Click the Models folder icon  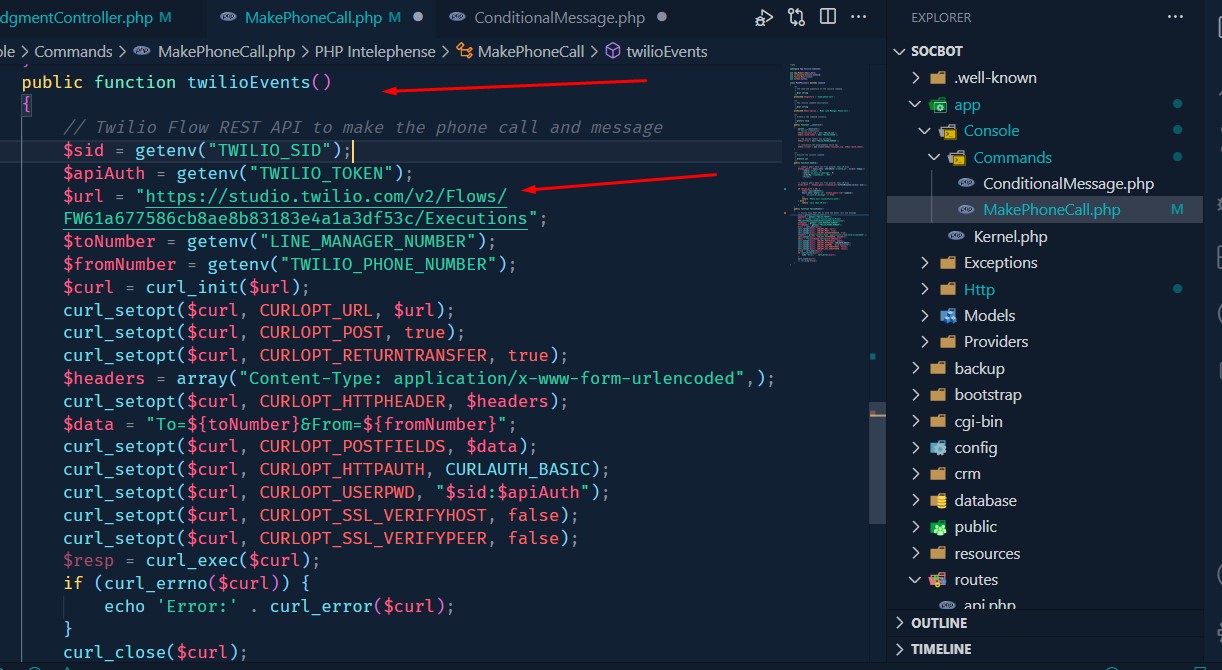point(948,315)
